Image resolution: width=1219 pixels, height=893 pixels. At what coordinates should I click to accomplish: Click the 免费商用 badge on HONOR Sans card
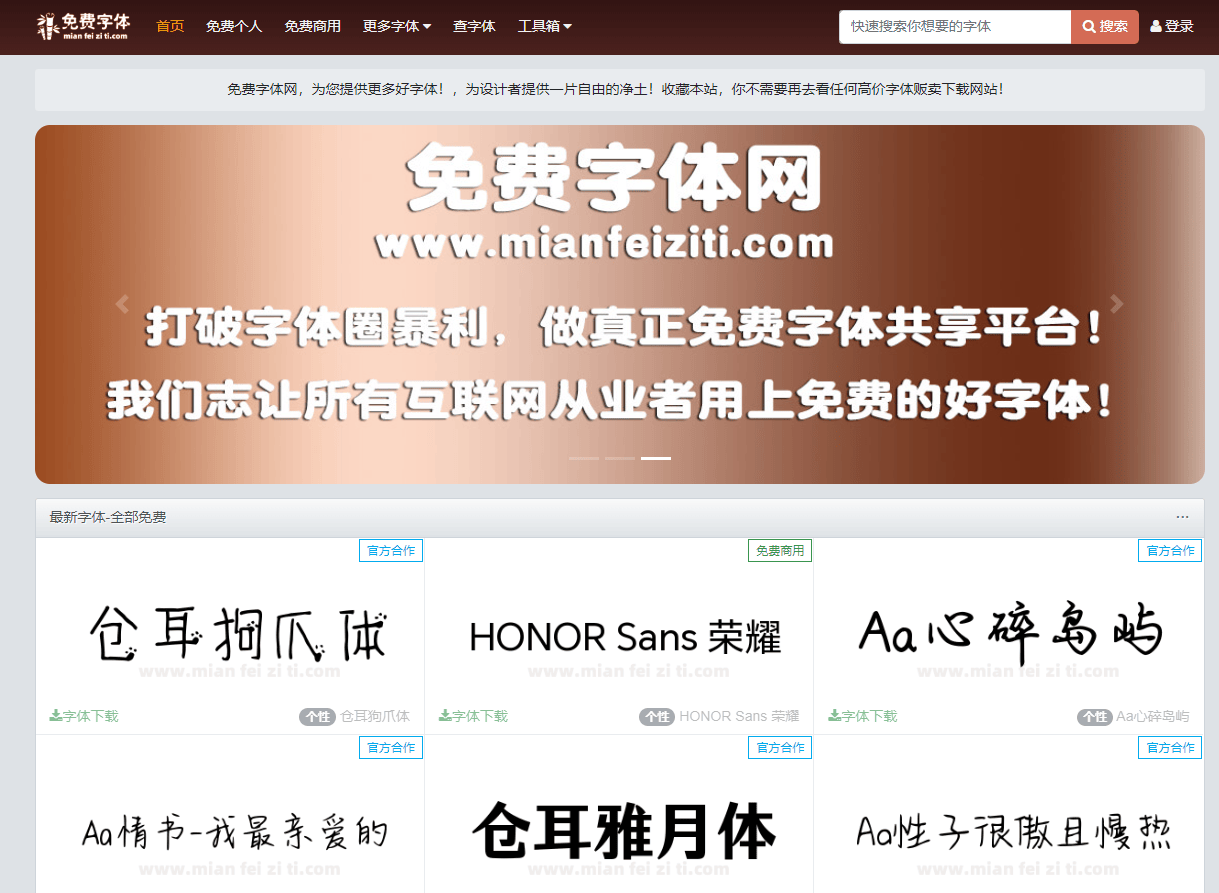tap(780, 550)
